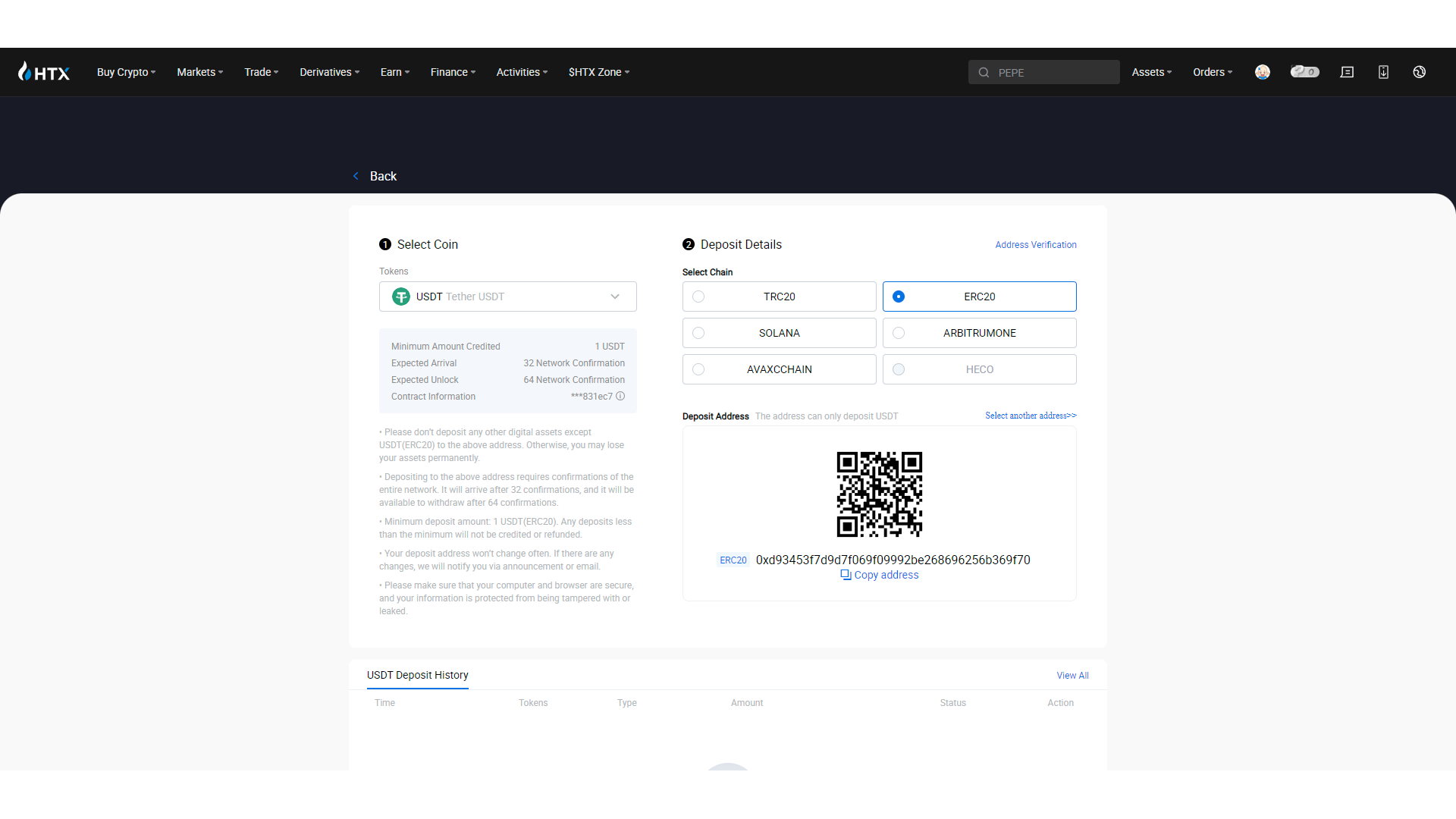Open the Orders menu
This screenshot has height=819, width=1456.
[x=1213, y=72]
